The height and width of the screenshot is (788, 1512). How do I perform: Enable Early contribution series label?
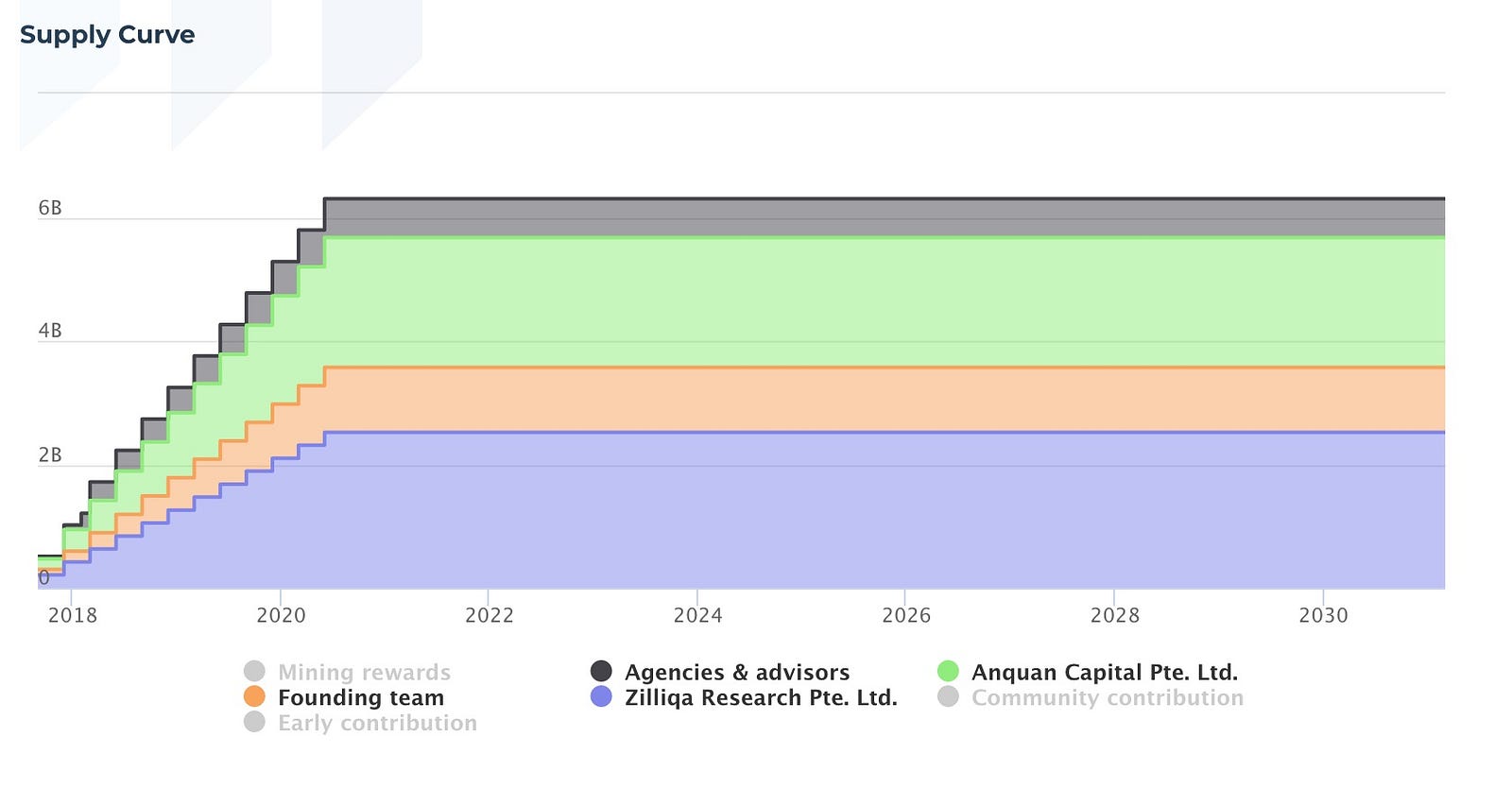point(377,723)
